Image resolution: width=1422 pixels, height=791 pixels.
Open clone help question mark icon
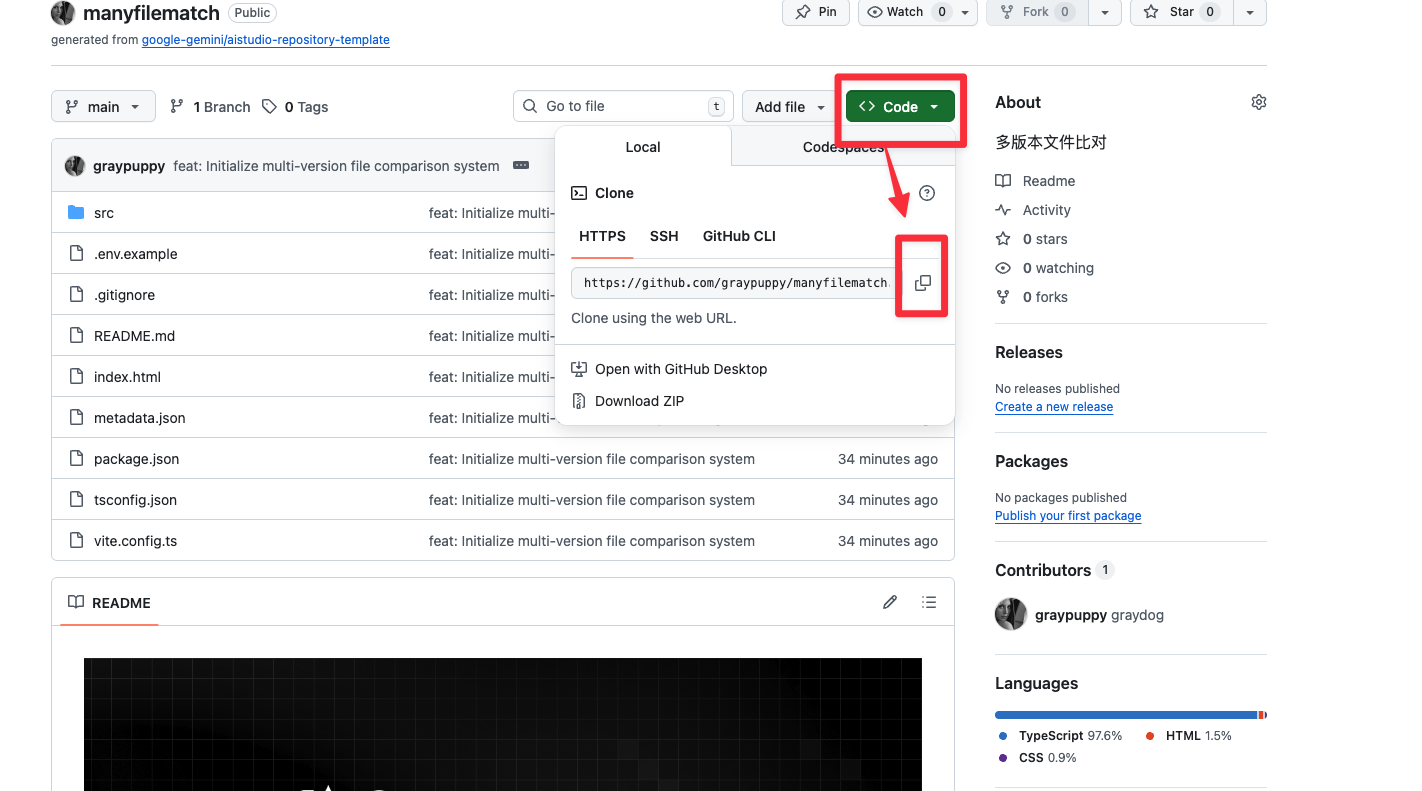pyautogui.click(x=926, y=193)
